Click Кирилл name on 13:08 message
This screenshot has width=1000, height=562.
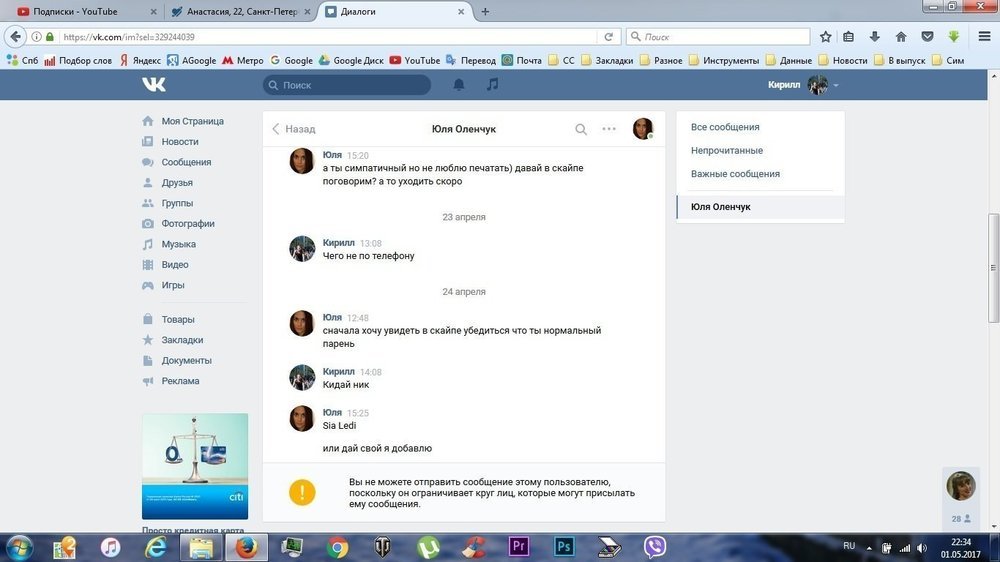tap(339, 243)
